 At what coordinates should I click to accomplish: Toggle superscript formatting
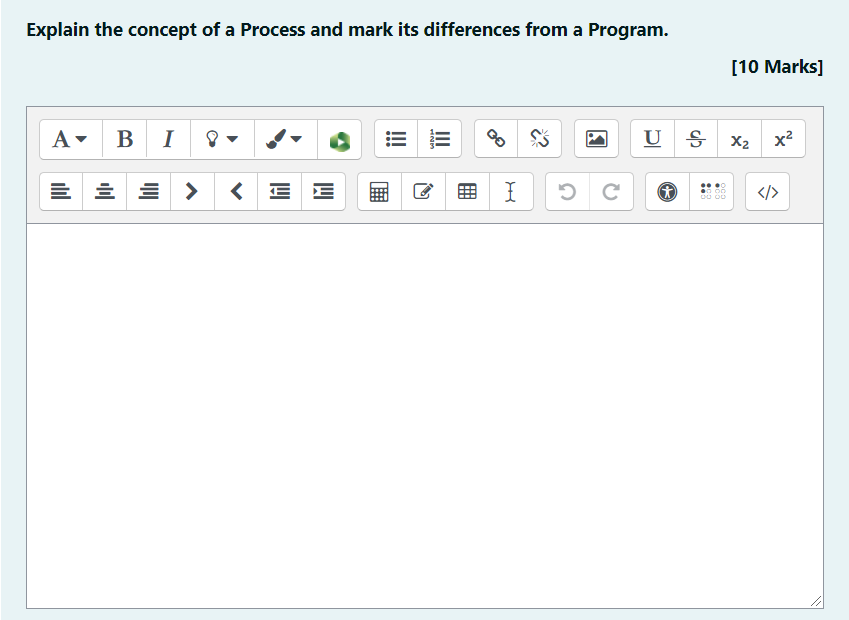point(783,139)
